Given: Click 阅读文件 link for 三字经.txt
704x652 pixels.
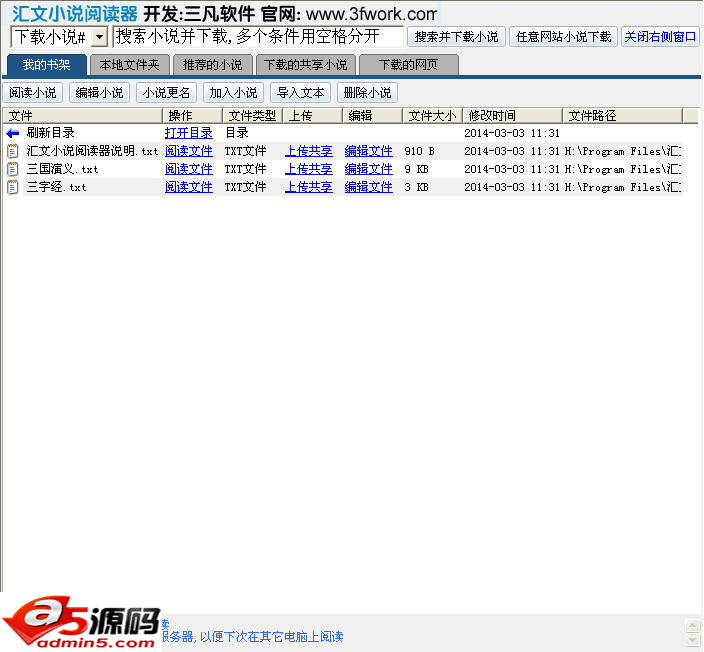Looking at the screenshot, I should point(189,187).
